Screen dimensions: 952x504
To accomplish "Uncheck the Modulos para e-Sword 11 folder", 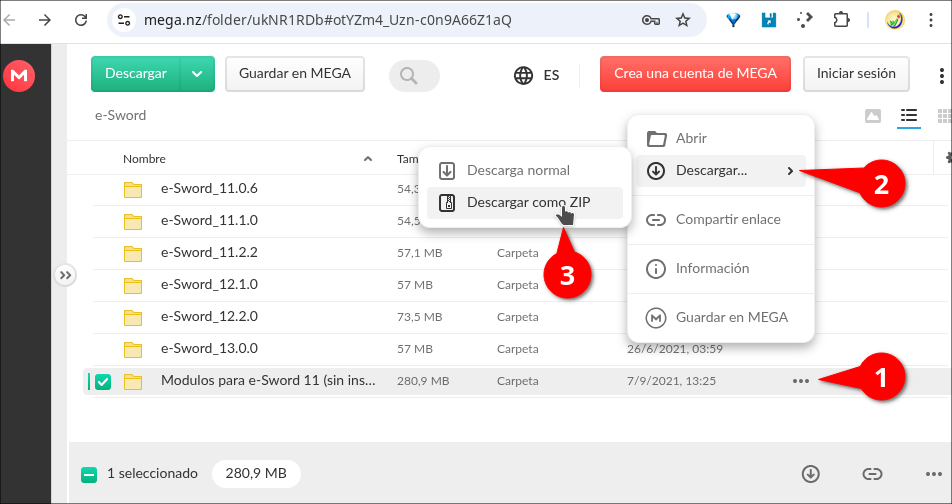I will point(103,381).
